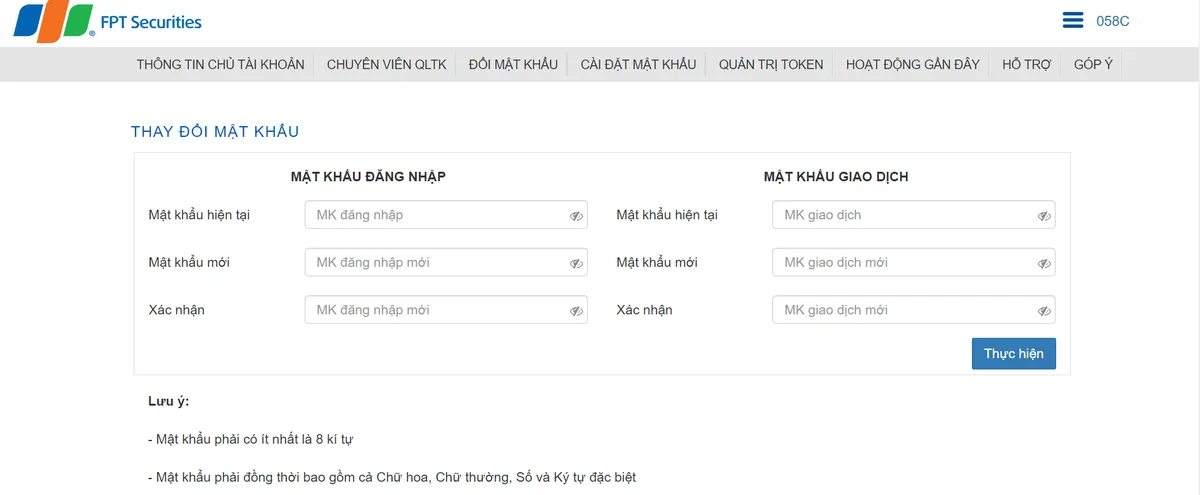Open Chuyên viên QLTK menu

click(x=387, y=64)
